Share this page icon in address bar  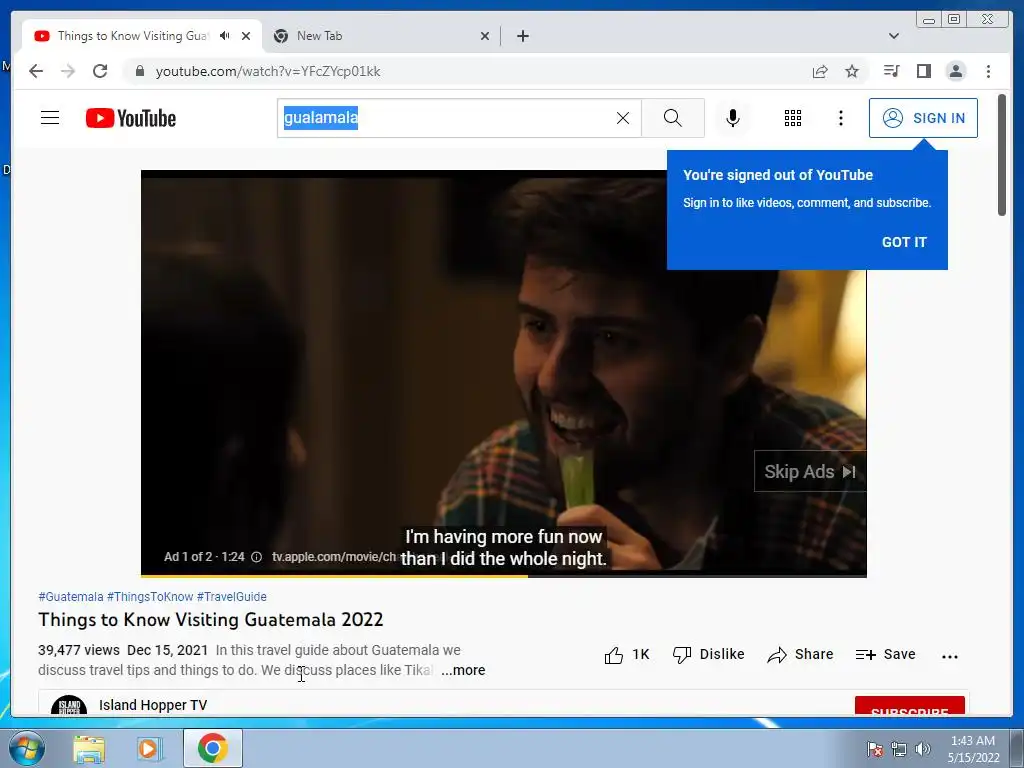pyautogui.click(x=820, y=71)
